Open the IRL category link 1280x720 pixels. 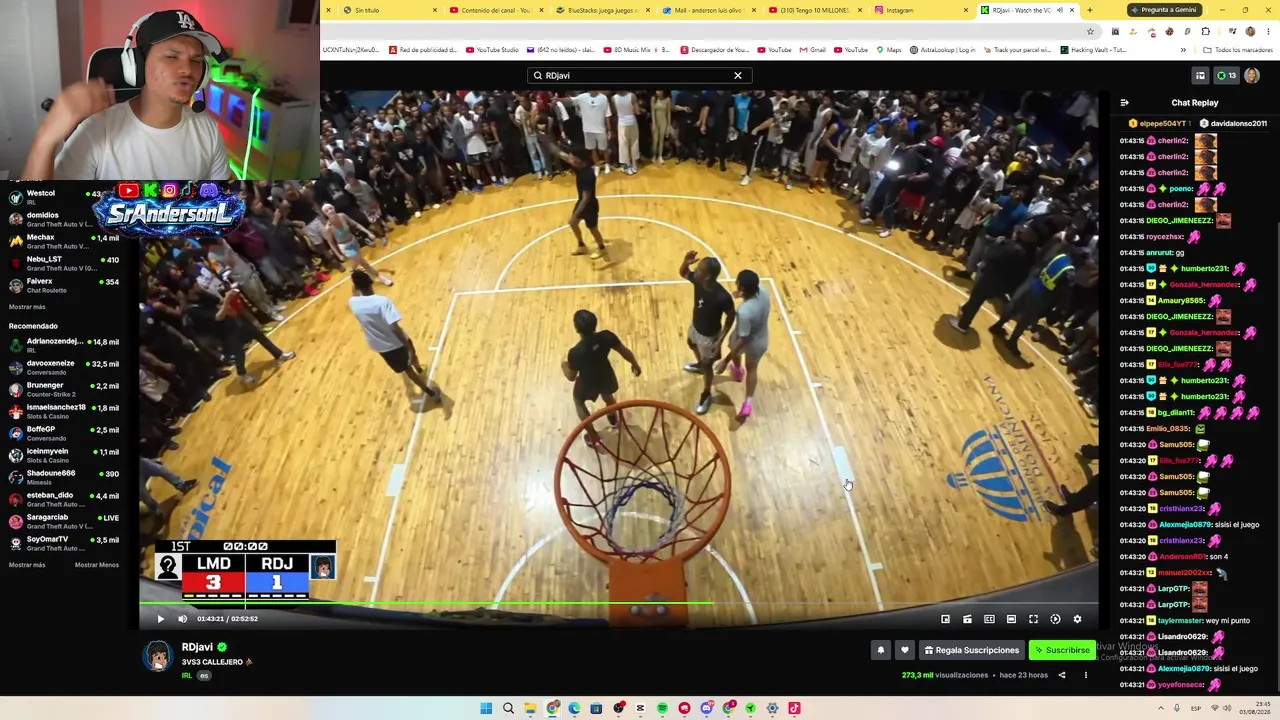coord(187,676)
